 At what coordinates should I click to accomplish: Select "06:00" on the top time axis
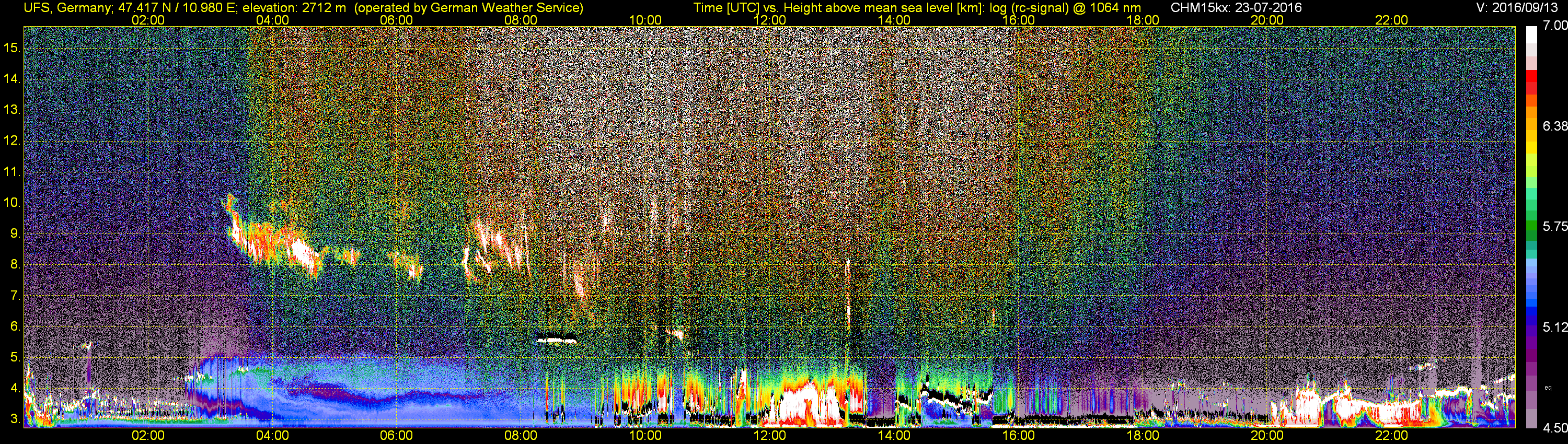[396, 20]
